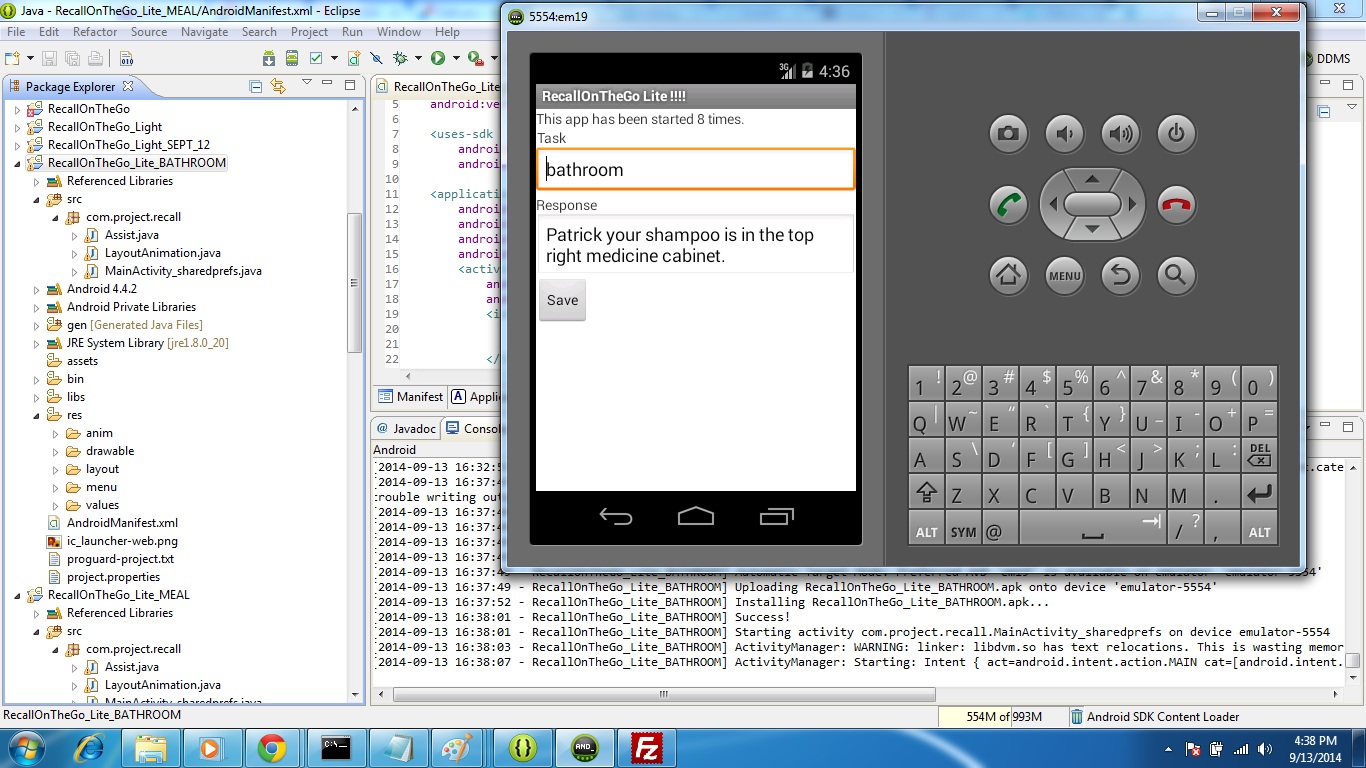
Task: Click the Debug bug toolbar icon
Action: 401,59
